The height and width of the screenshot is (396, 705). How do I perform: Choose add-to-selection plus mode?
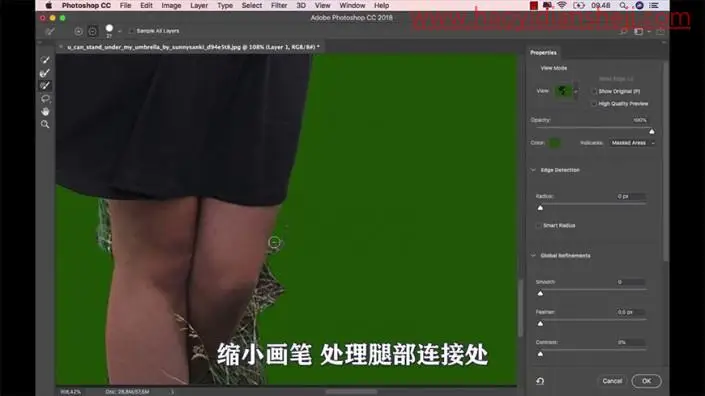[x=78, y=31]
